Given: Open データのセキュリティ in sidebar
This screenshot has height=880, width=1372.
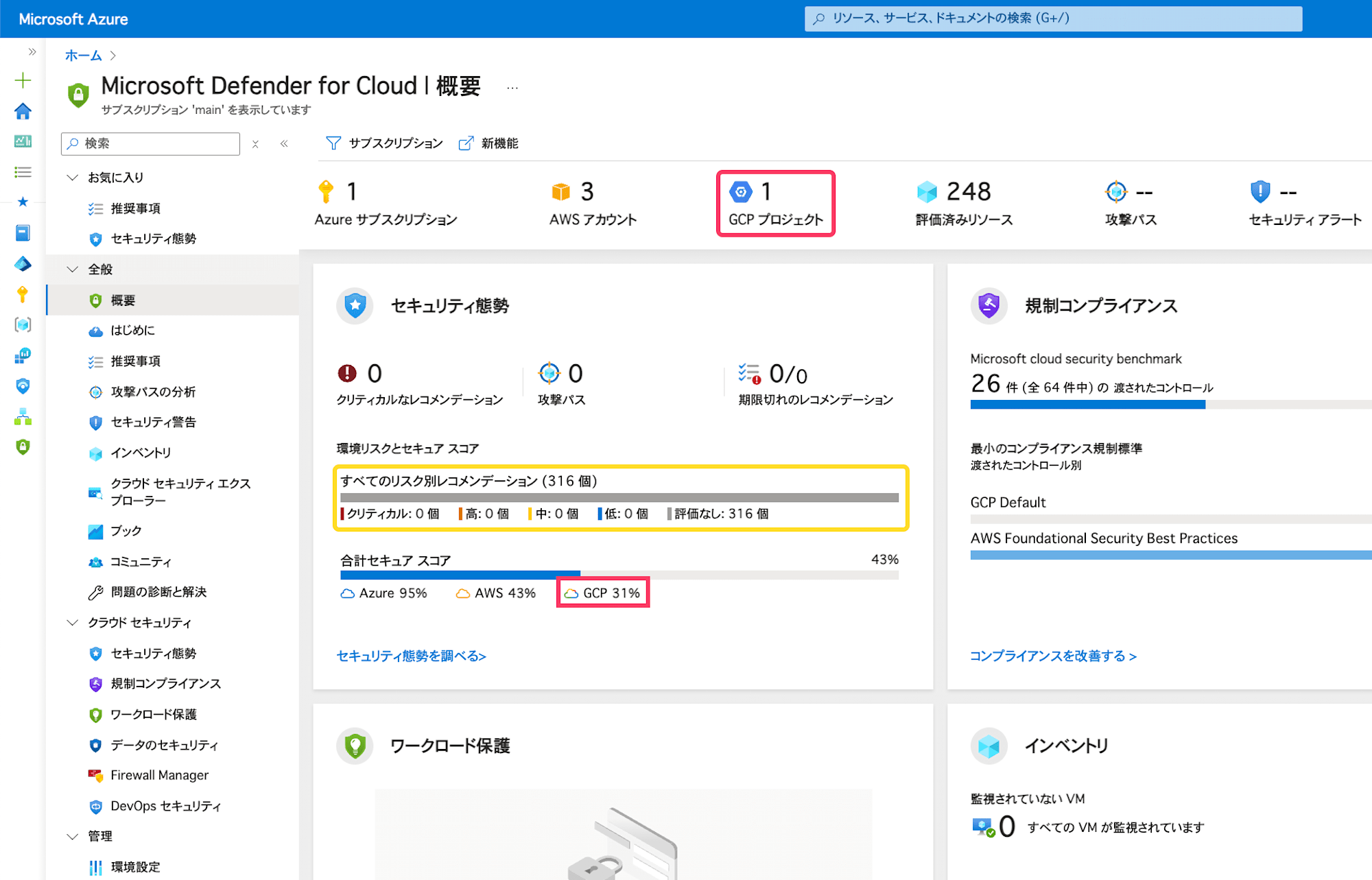Looking at the screenshot, I should 164,745.
